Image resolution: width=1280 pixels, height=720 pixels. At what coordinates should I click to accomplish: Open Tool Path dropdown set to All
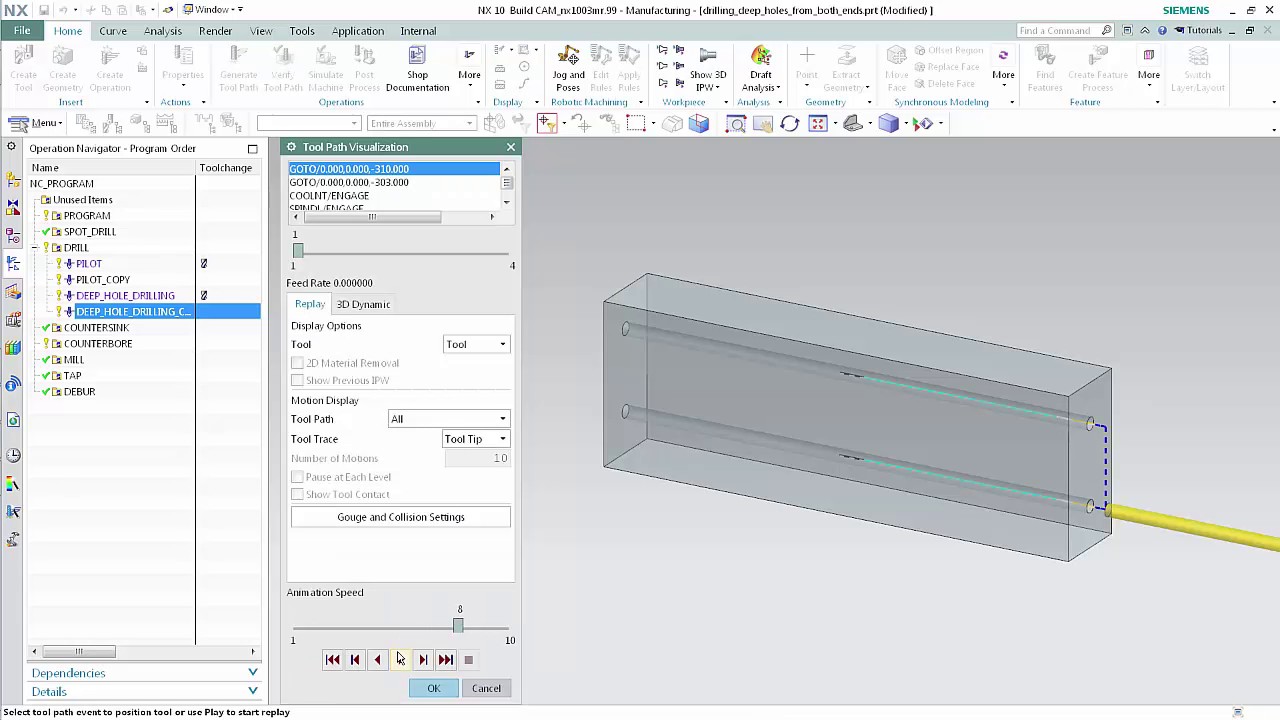coord(448,419)
